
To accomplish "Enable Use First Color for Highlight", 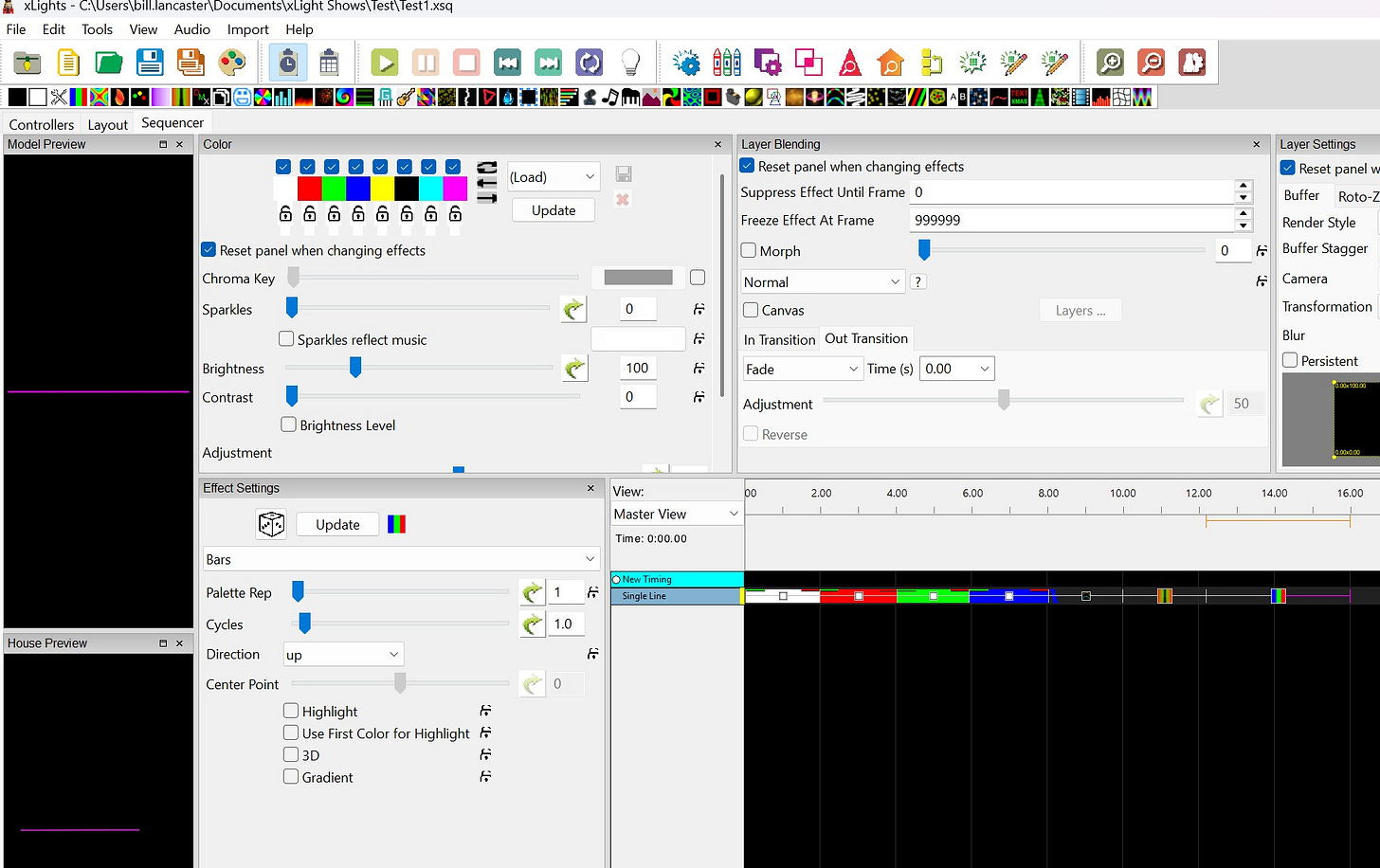I will (291, 732).
